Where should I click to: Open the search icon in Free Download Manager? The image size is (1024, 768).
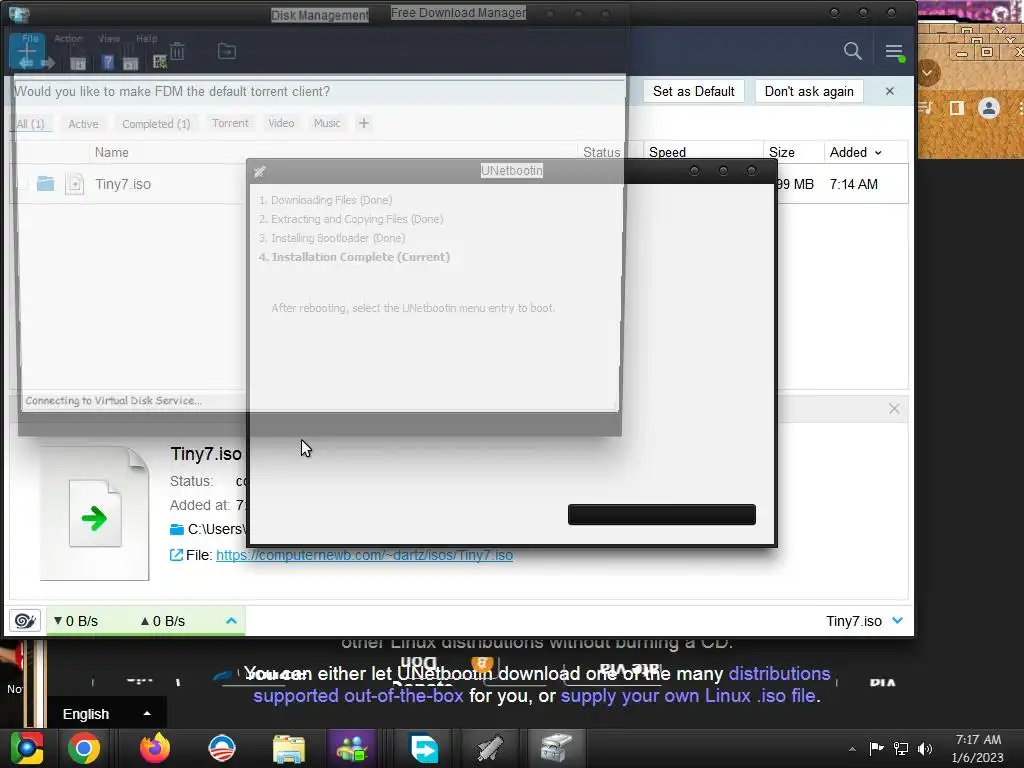point(852,51)
